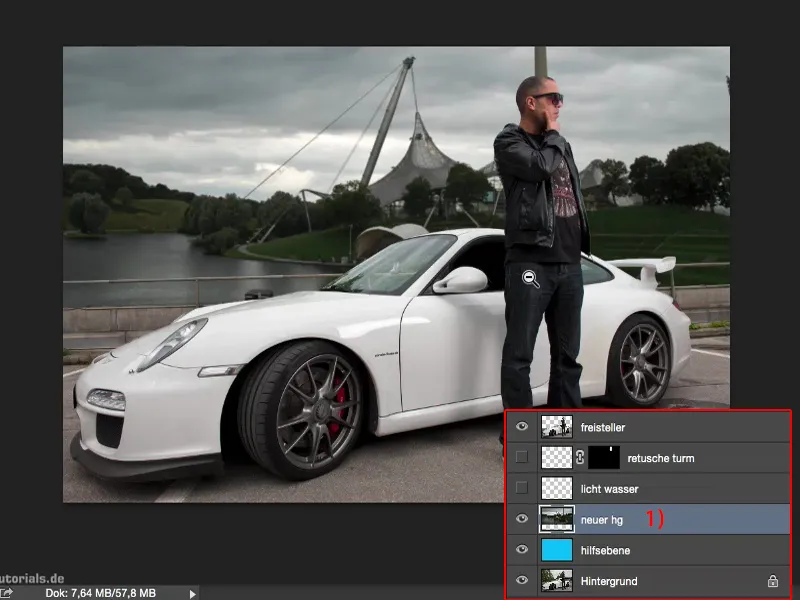Click the lock icon on Hintergrund layer
800x600 pixels.
click(772, 581)
